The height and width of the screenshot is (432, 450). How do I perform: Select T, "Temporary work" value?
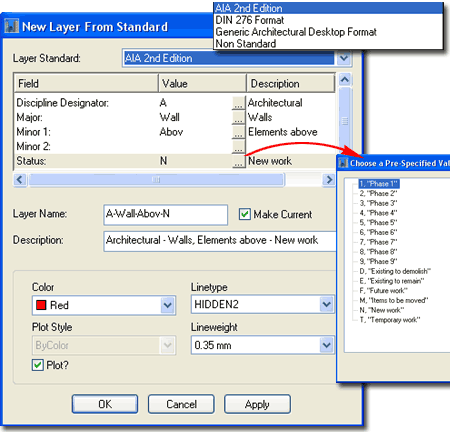pos(390,320)
